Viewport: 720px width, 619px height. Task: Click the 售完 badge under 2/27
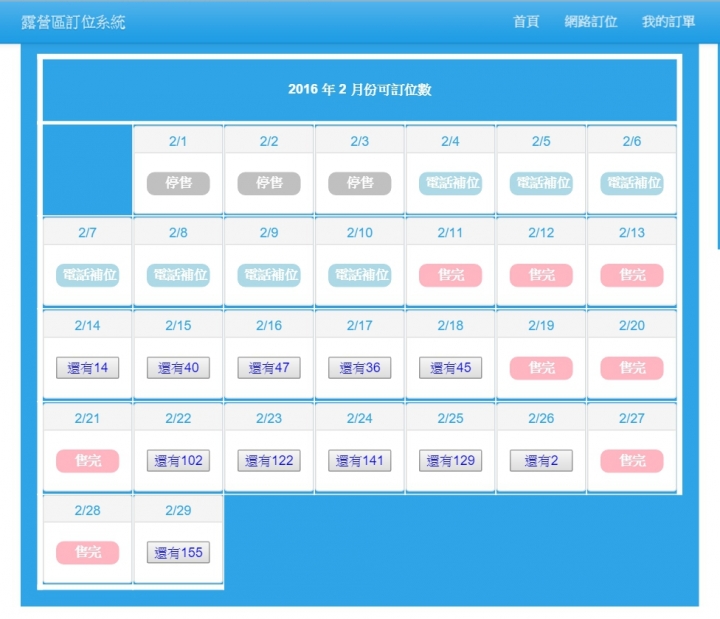[x=632, y=461]
